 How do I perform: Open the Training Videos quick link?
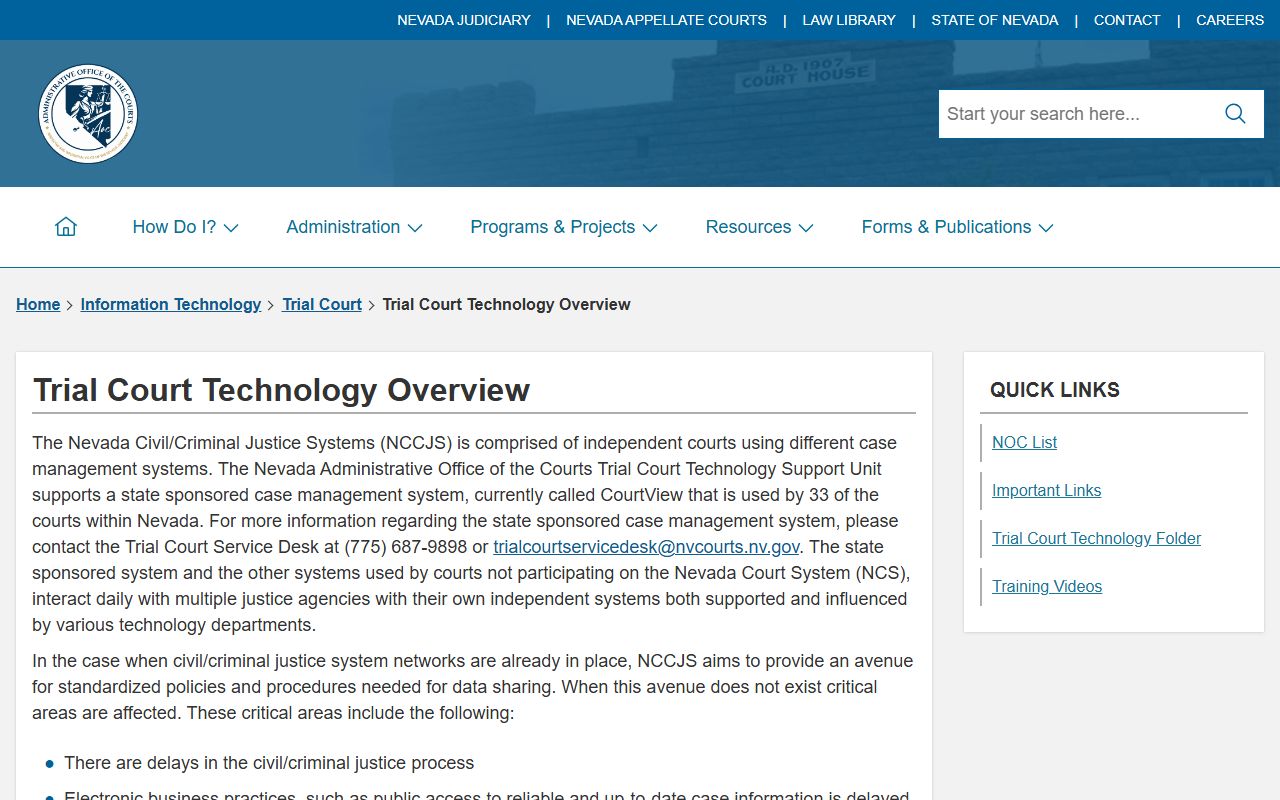click(1047, 586)
